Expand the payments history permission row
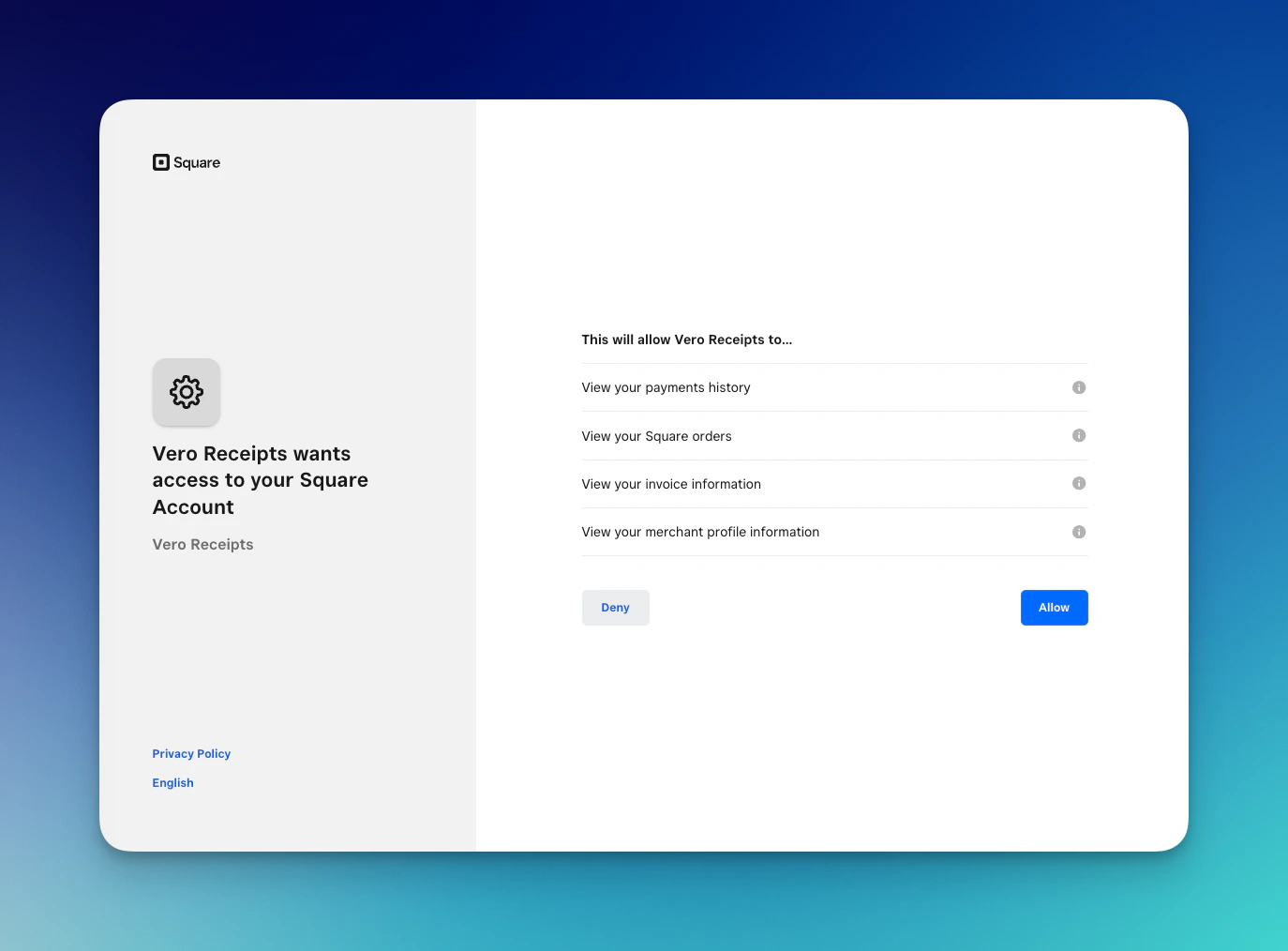The height and width of the screenshot is (951, 1288). pyautogui.click(x=666, y=386)
